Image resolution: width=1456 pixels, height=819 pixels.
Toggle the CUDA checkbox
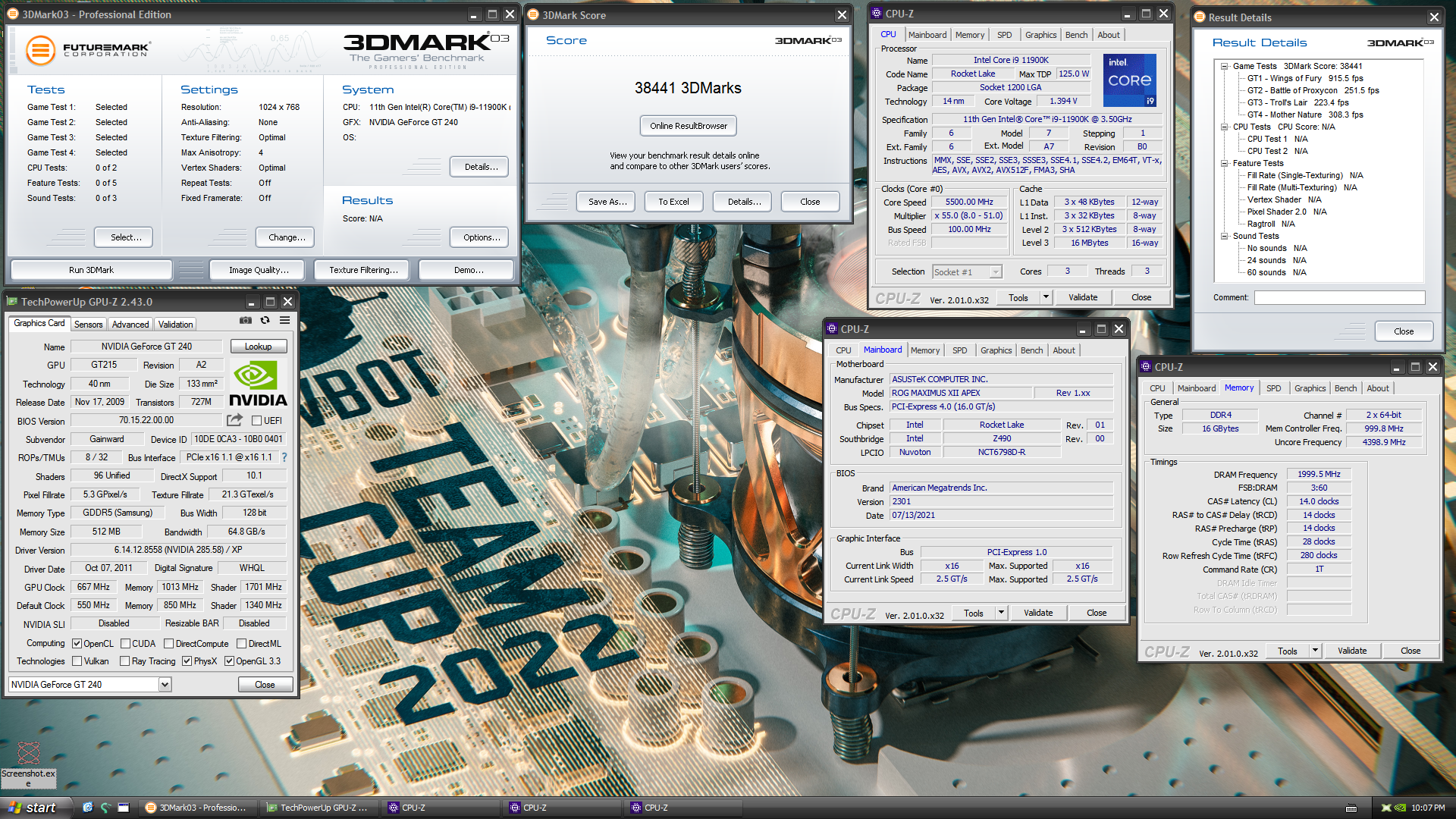pyautogui.click(x=125, y=644)
